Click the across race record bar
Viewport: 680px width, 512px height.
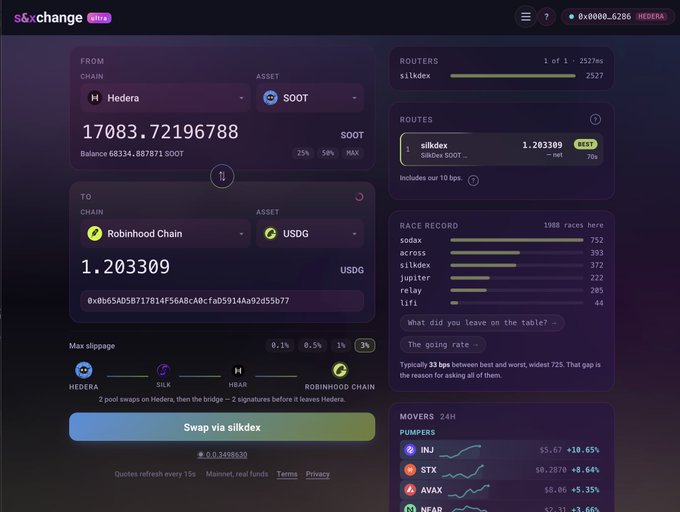(x=517, y=253)
